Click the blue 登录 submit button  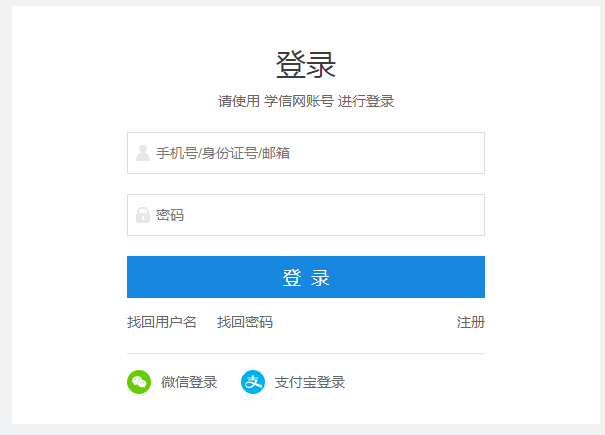coord(306,277)
